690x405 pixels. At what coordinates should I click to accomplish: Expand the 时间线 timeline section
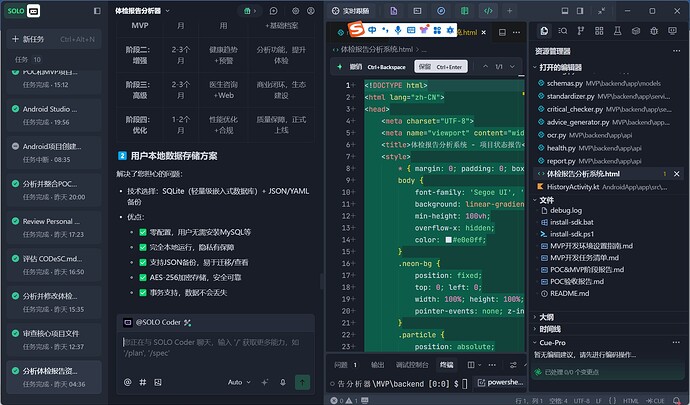(x=547, y=329)
